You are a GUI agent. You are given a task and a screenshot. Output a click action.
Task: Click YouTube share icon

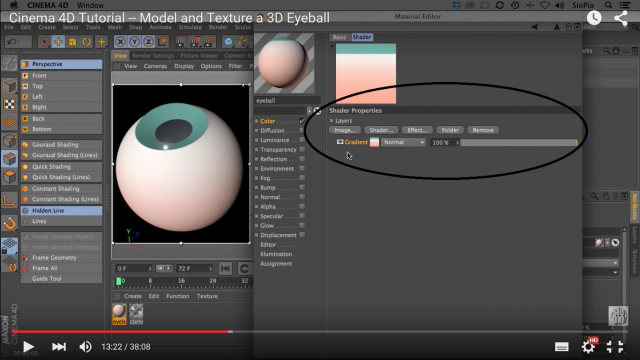coord(621,18)
